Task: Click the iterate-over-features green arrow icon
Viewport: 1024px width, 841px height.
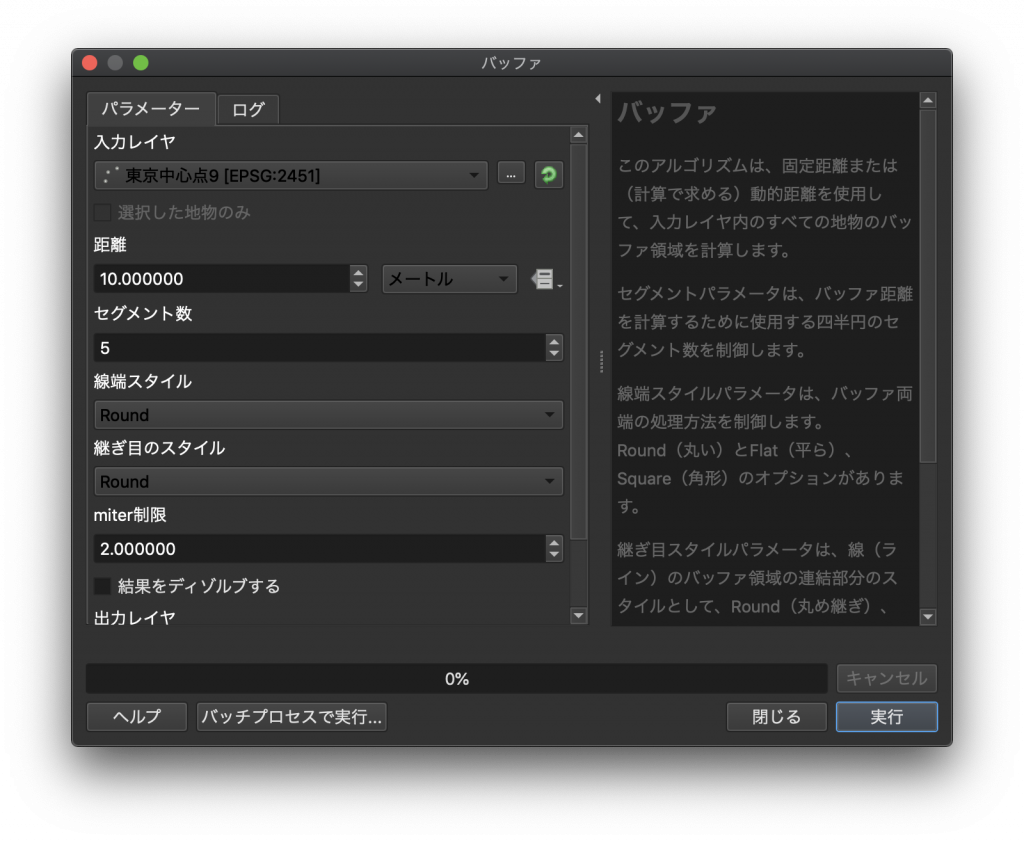Action: tap(549, 175)
